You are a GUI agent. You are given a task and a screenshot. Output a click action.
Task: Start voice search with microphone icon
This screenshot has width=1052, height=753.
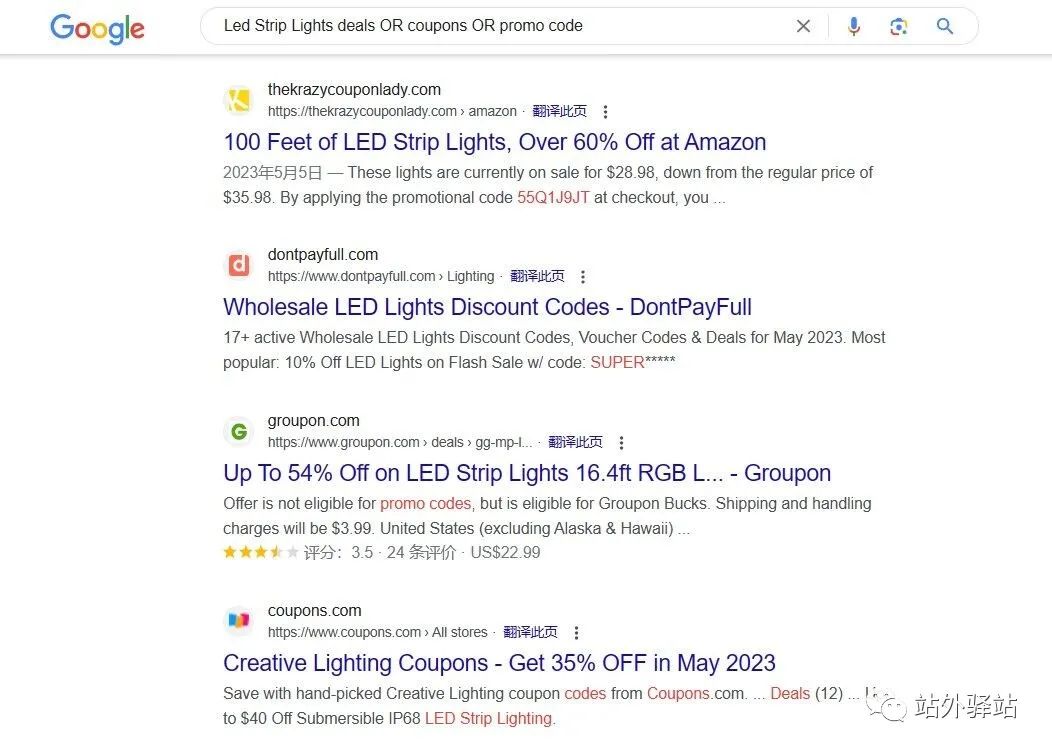853,27
